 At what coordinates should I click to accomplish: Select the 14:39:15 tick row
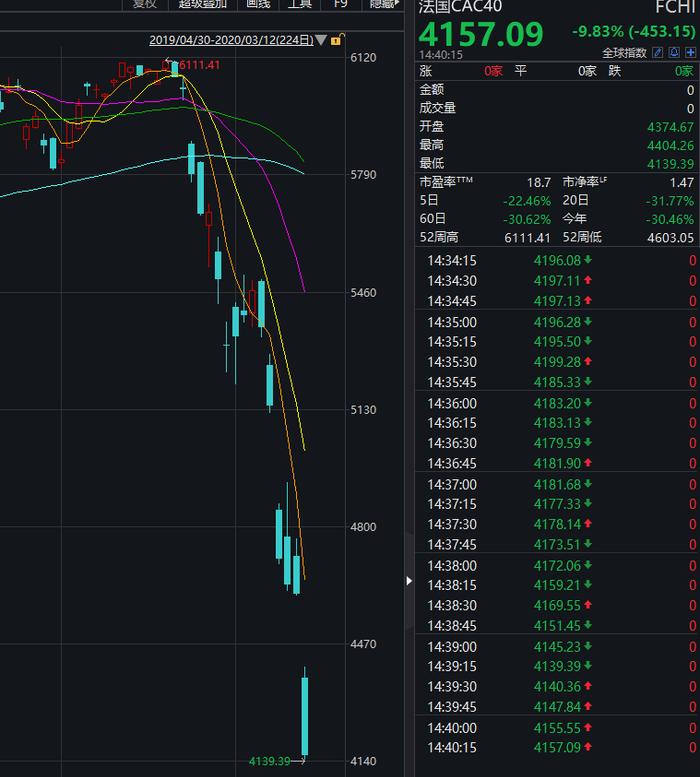point(557,666)
